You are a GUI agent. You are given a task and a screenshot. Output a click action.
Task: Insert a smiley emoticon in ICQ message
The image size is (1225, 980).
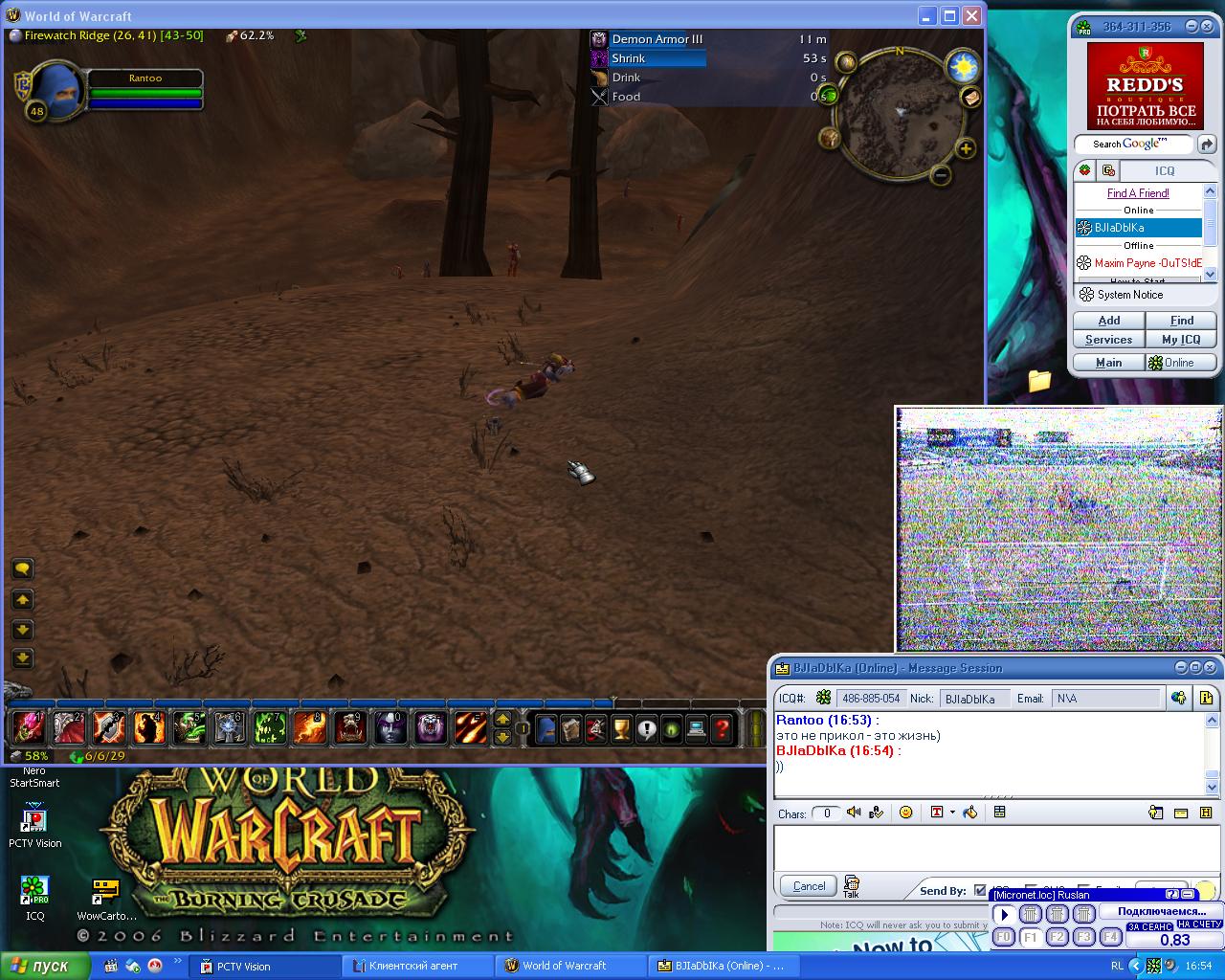tap(905, 813)
